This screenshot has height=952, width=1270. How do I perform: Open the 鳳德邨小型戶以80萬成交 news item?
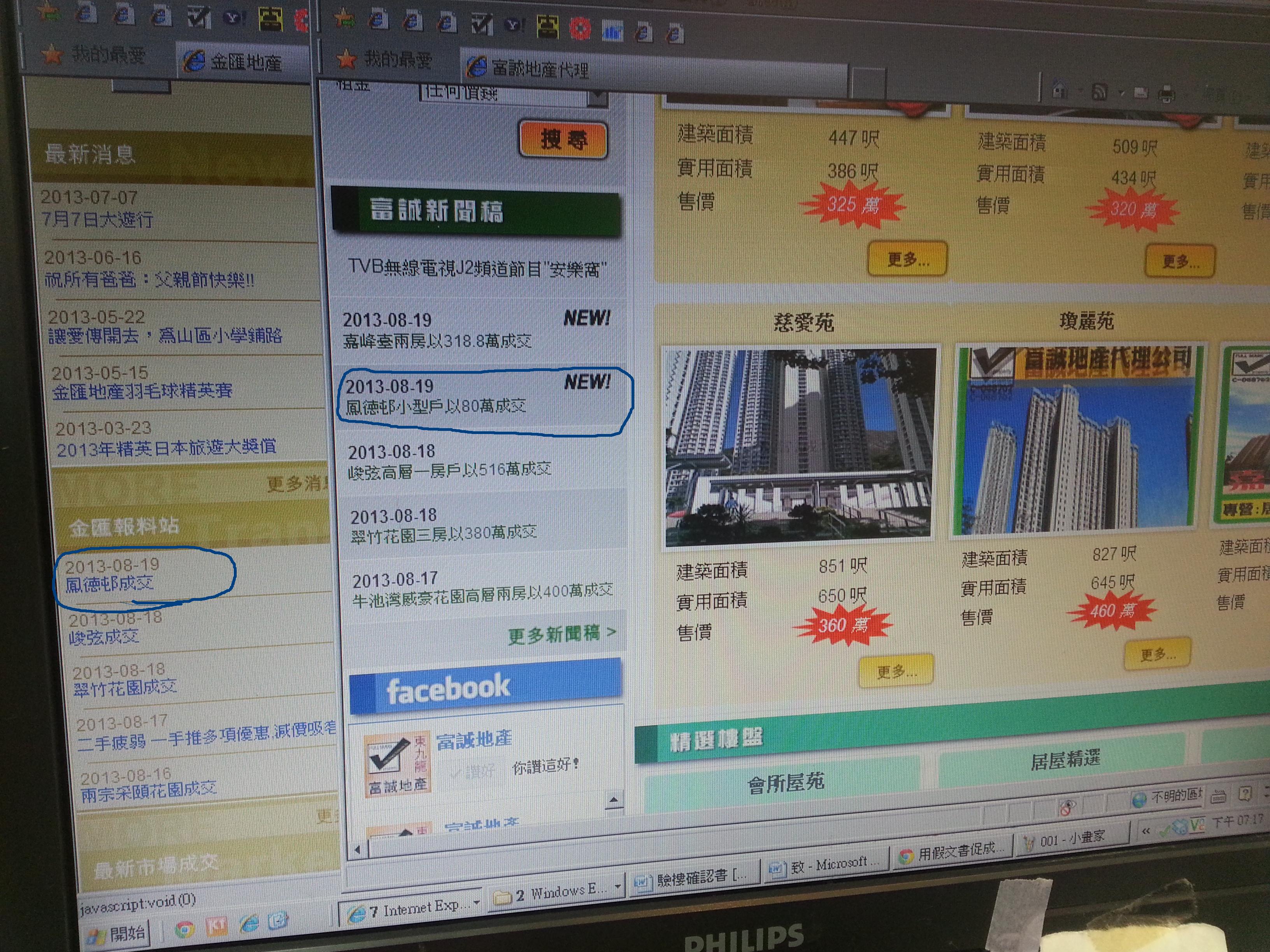[435, 406]
